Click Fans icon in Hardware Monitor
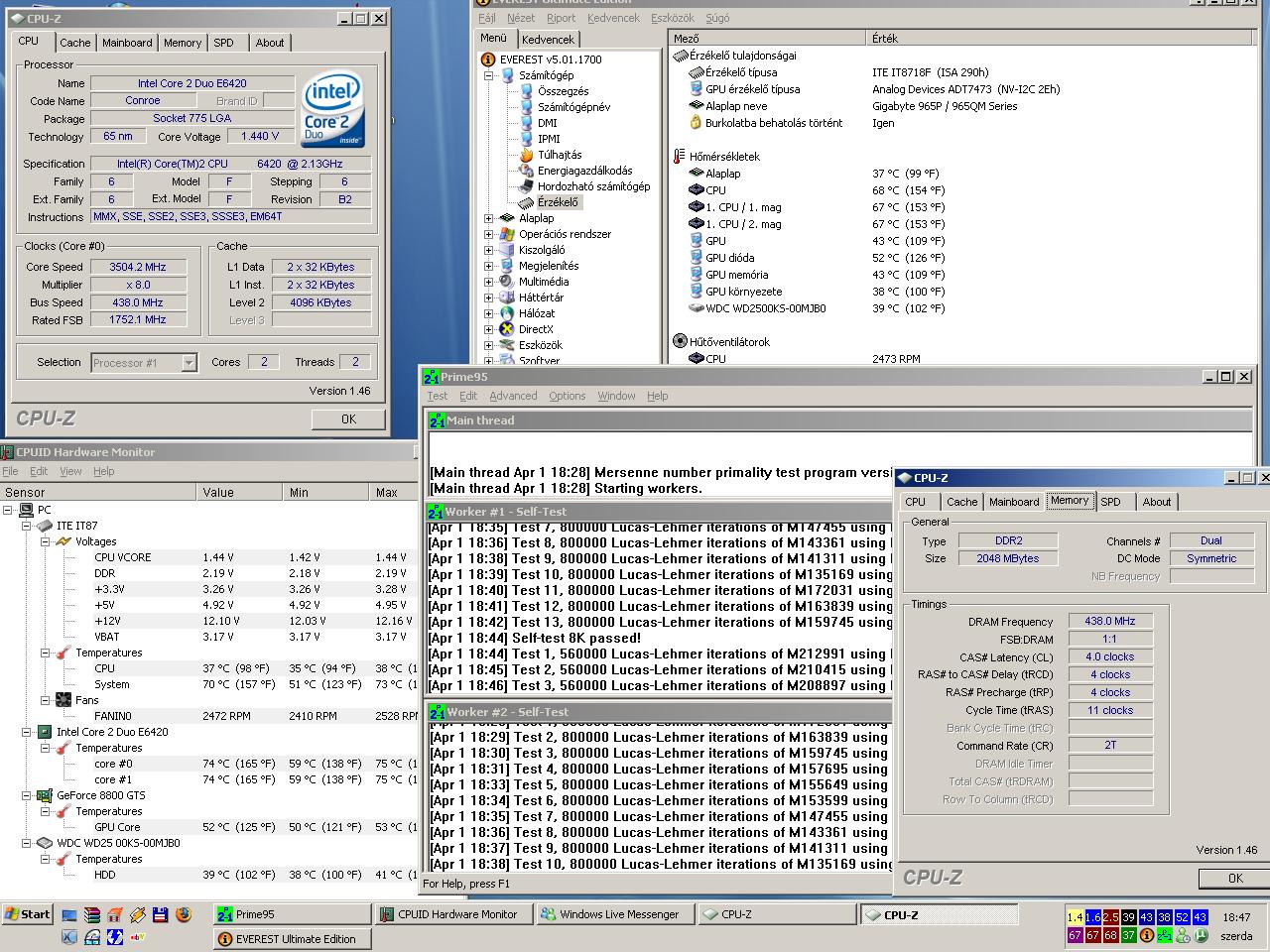1270x952 pixels. (x=63, y=700)
